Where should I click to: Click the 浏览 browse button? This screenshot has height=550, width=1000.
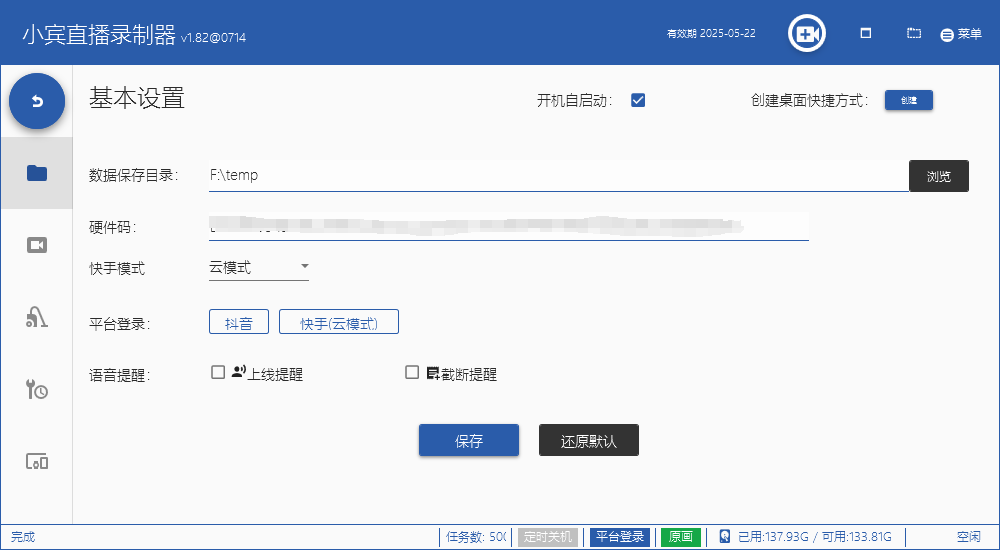[939, 176]
